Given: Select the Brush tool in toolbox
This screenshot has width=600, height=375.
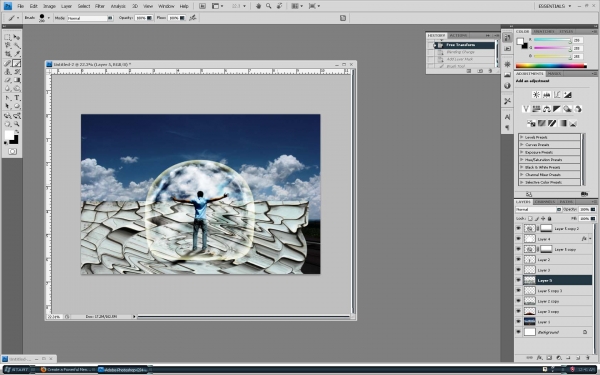Looking at the screenshot, I should (16, 63).
